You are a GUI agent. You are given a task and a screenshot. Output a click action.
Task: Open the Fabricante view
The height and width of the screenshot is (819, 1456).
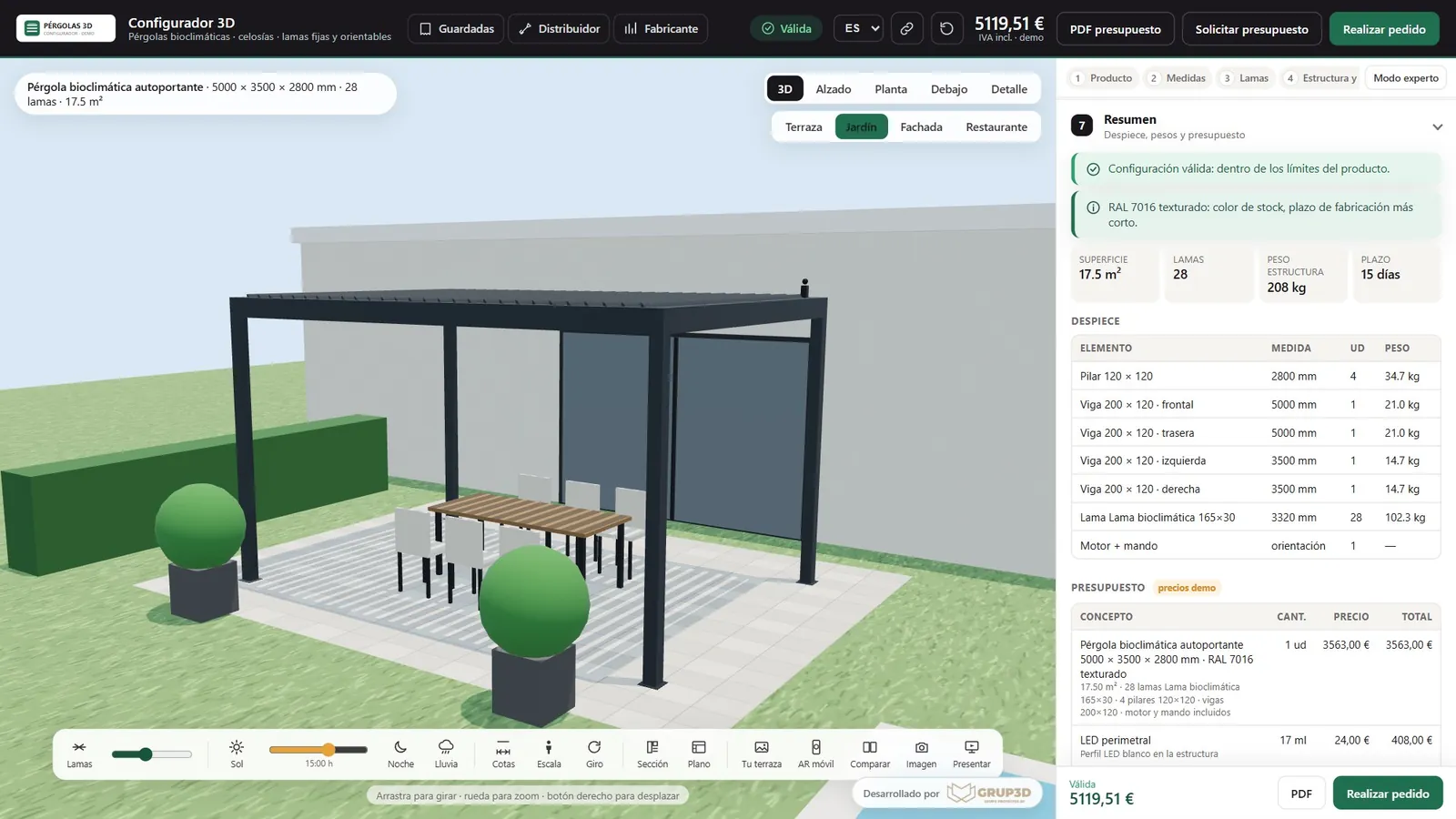[x=661, y=29]
